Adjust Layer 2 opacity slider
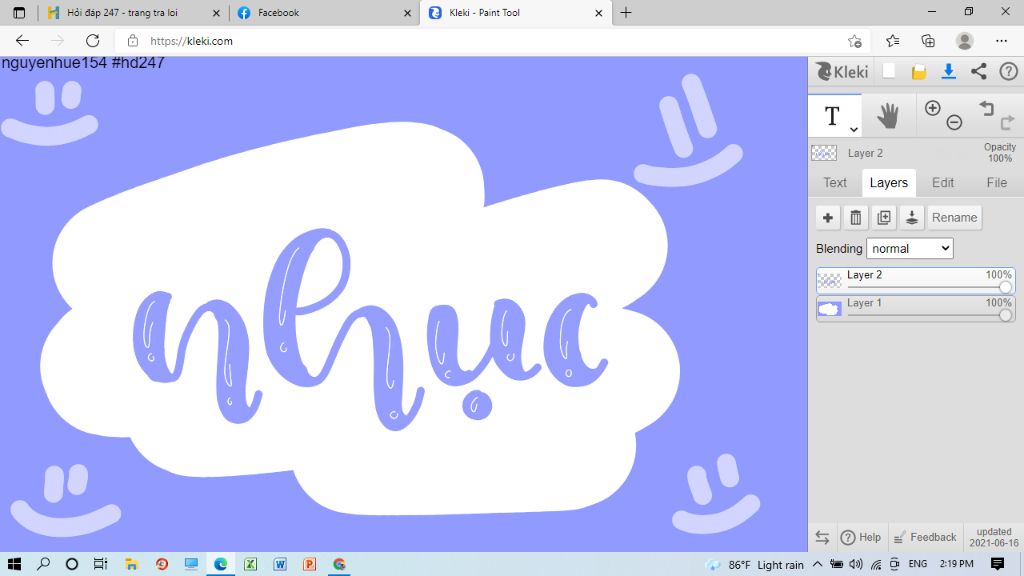This screenshot has width=1024, height=576. pyautogui.click(x=1005, y=287)
